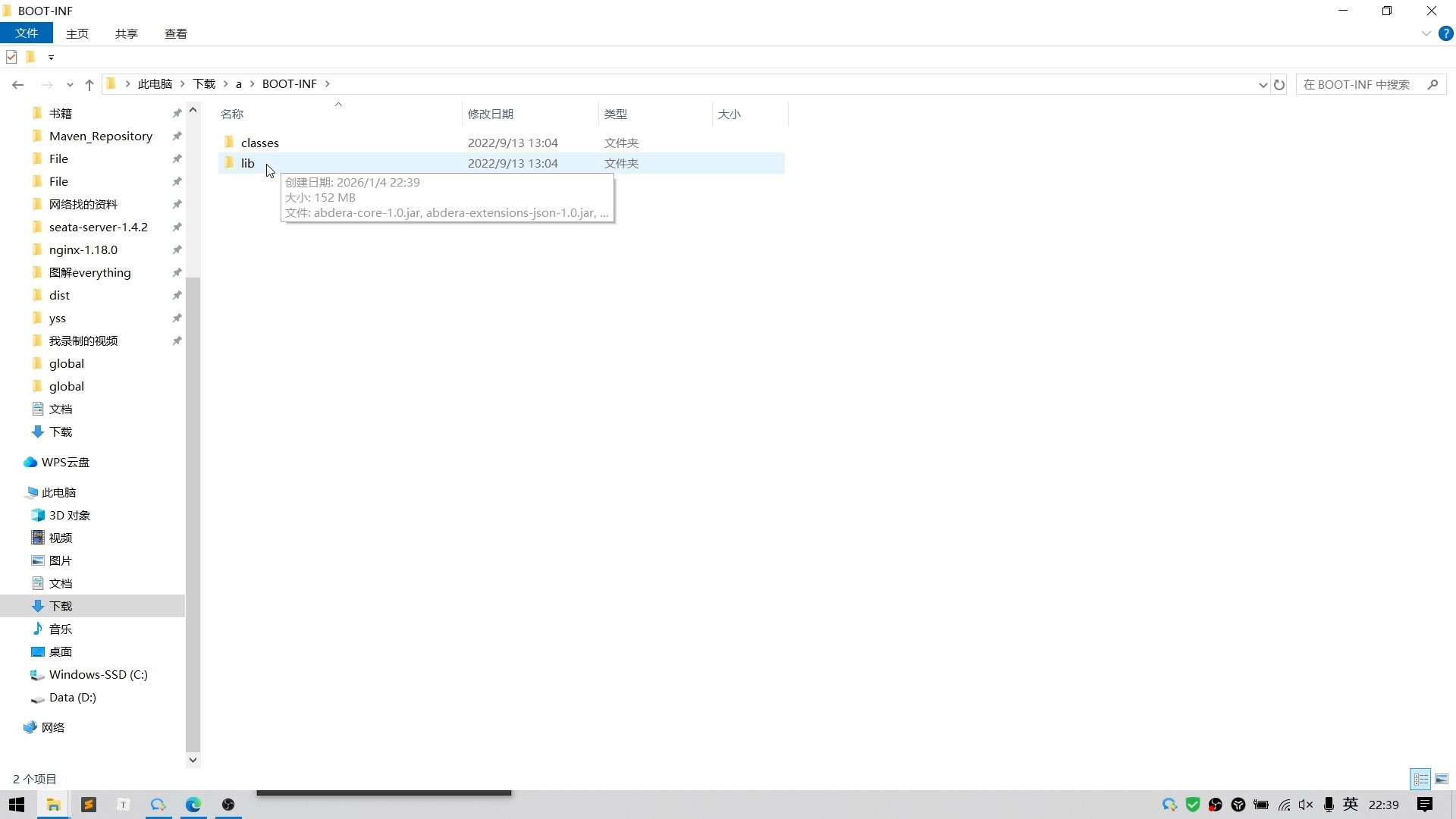Switch to the 主页 ribbon tab
The height and width of the screenshot is (819, 1456).
[77, 33]
